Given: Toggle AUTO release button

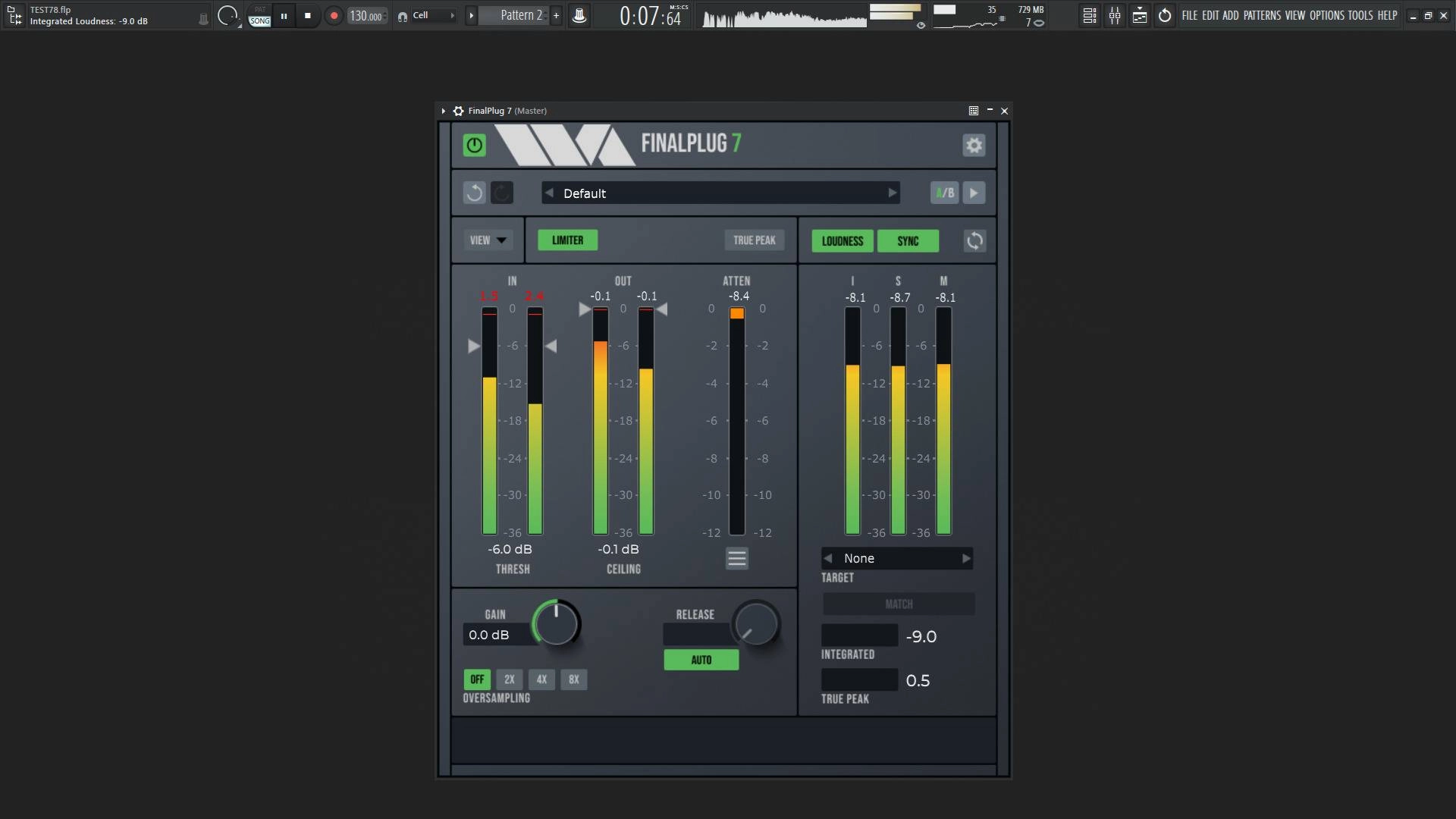Looking at the screenshot, I should pos(701,660).
